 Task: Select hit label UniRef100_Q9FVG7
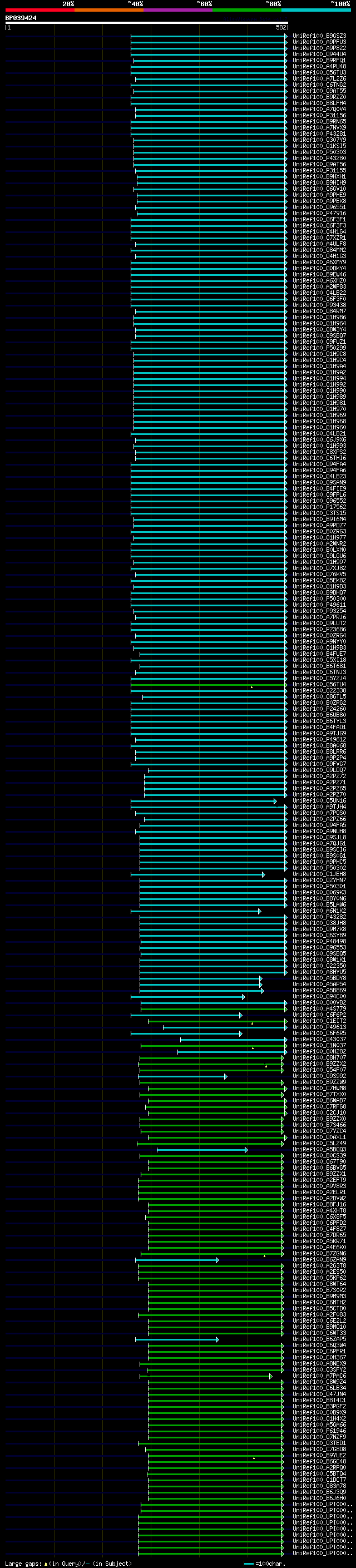click(319, 764)
